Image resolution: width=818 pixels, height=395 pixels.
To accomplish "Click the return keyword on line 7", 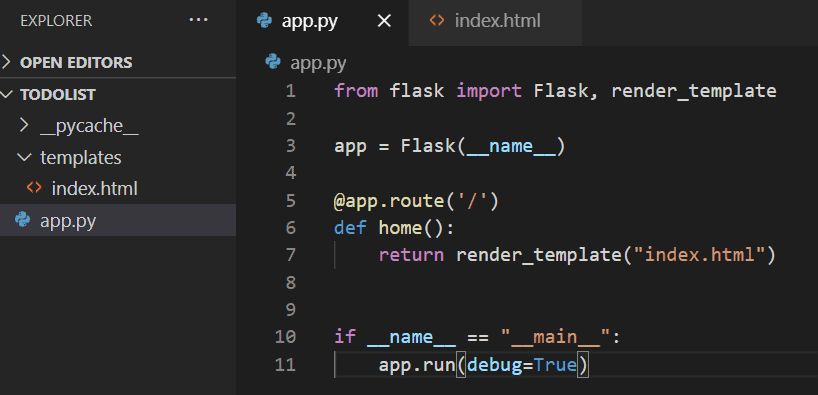I will pos(411,255).
